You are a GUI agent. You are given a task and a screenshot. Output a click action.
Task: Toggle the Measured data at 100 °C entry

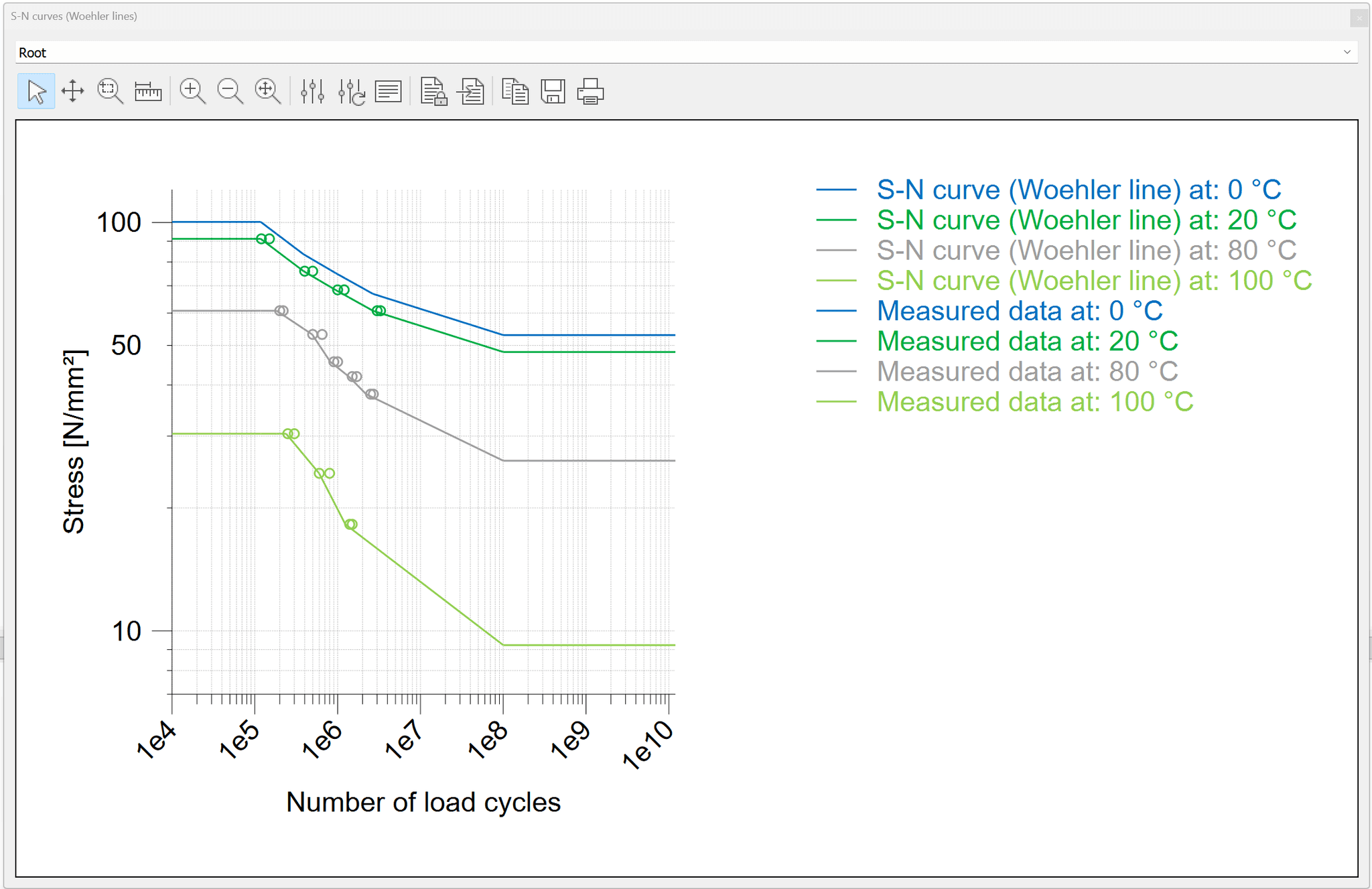(x=1035, y=401)
